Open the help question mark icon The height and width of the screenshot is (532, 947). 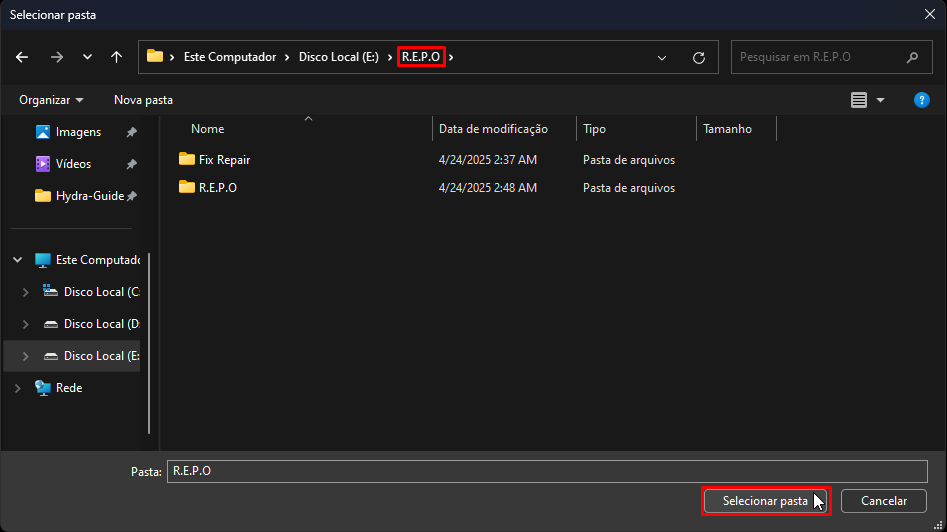[x=922, y=100]
